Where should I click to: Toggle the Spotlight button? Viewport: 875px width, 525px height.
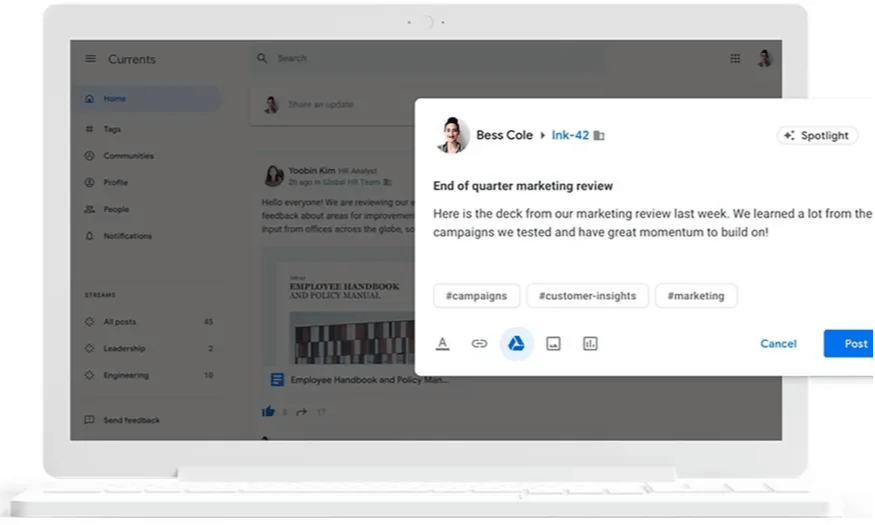coord(816,136)
